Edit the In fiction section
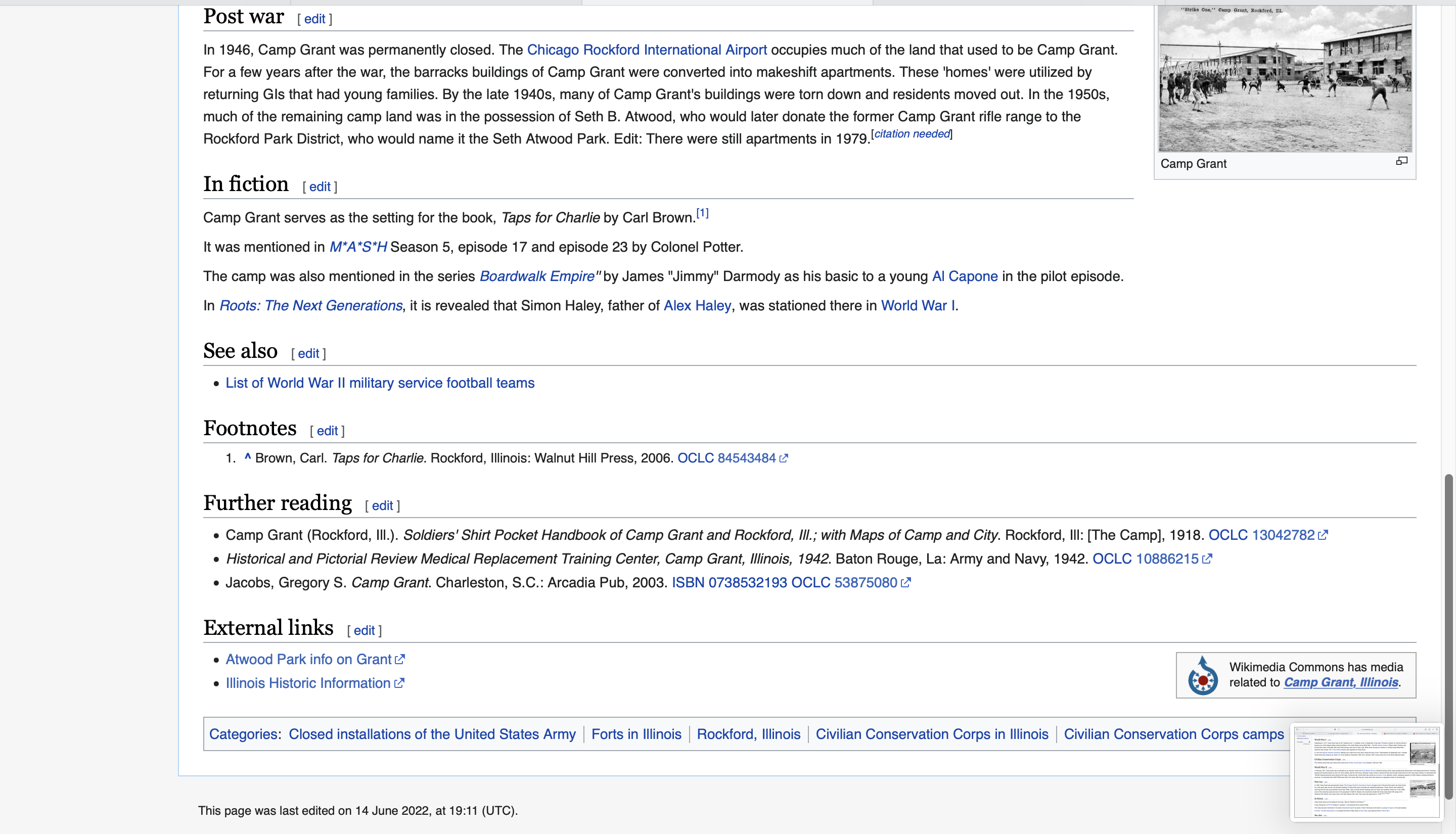Screen dimensions: 1456x834 coord(320,187)
